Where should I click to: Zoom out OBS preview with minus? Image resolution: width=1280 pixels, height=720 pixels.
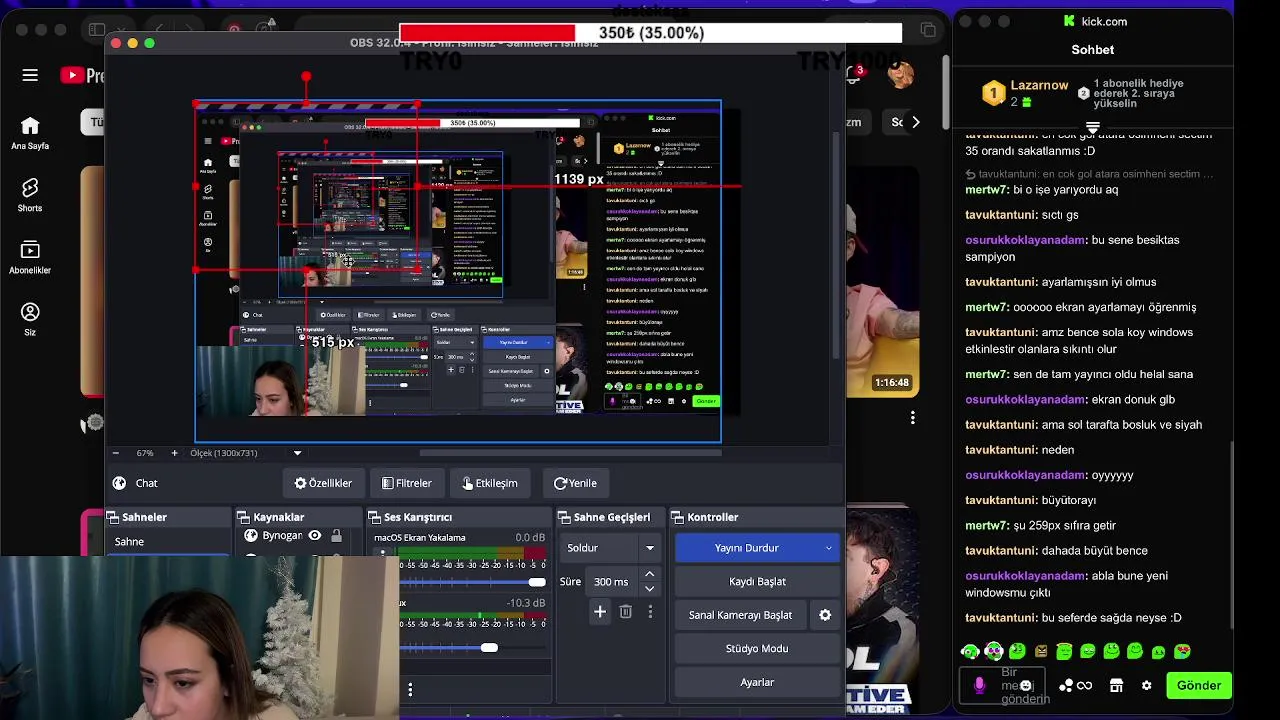(x=115, y=453)
